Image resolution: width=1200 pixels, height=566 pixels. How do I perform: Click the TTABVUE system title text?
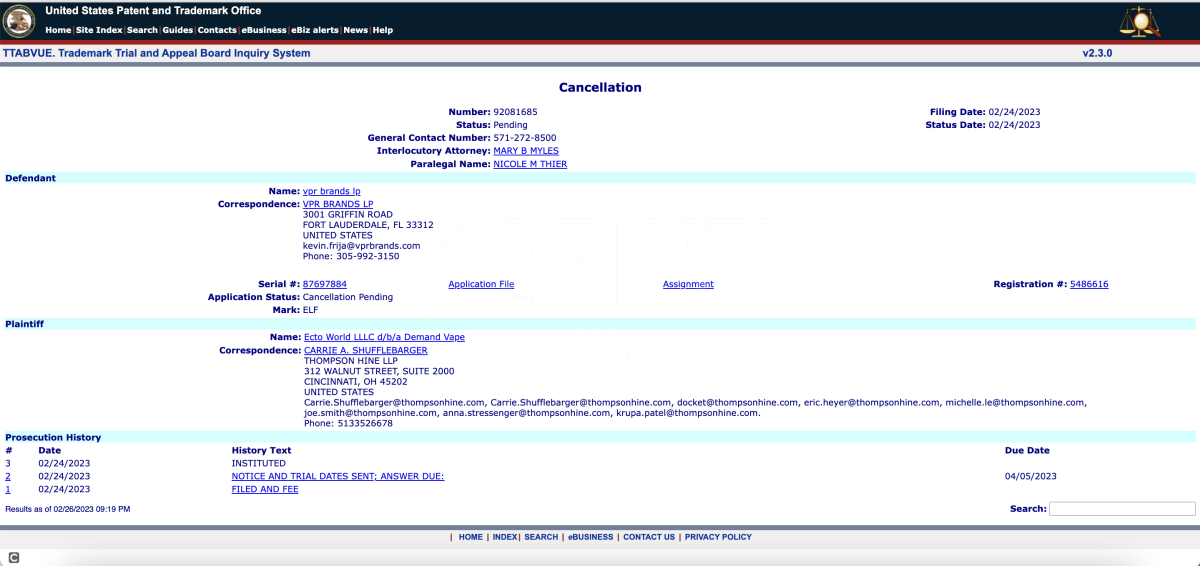pyautogui.click(x=157, y=53)
